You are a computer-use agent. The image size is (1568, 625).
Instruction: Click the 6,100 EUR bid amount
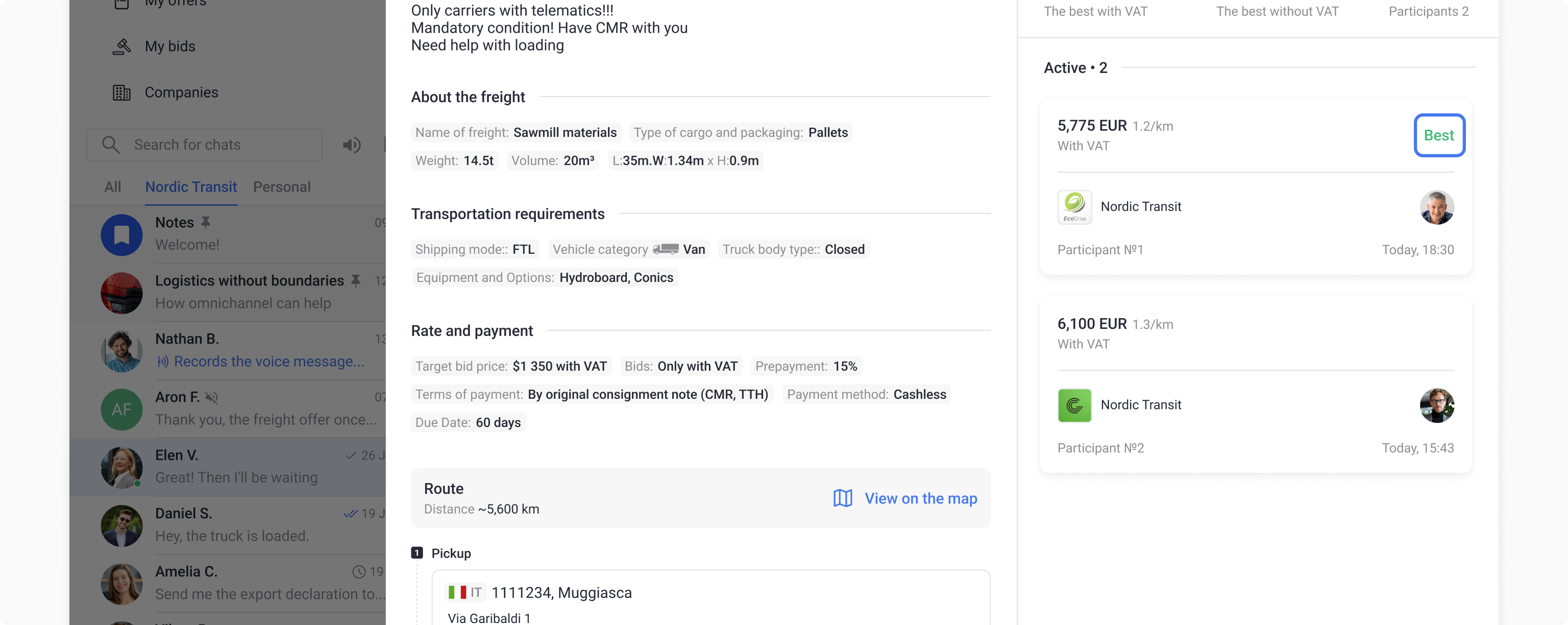coord(1092,324)
